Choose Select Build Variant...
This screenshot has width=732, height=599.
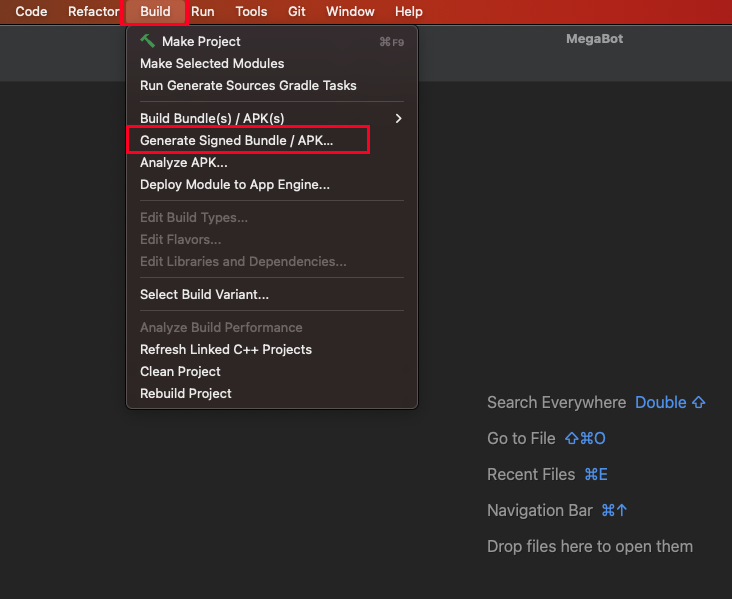(x=272, y=295)
